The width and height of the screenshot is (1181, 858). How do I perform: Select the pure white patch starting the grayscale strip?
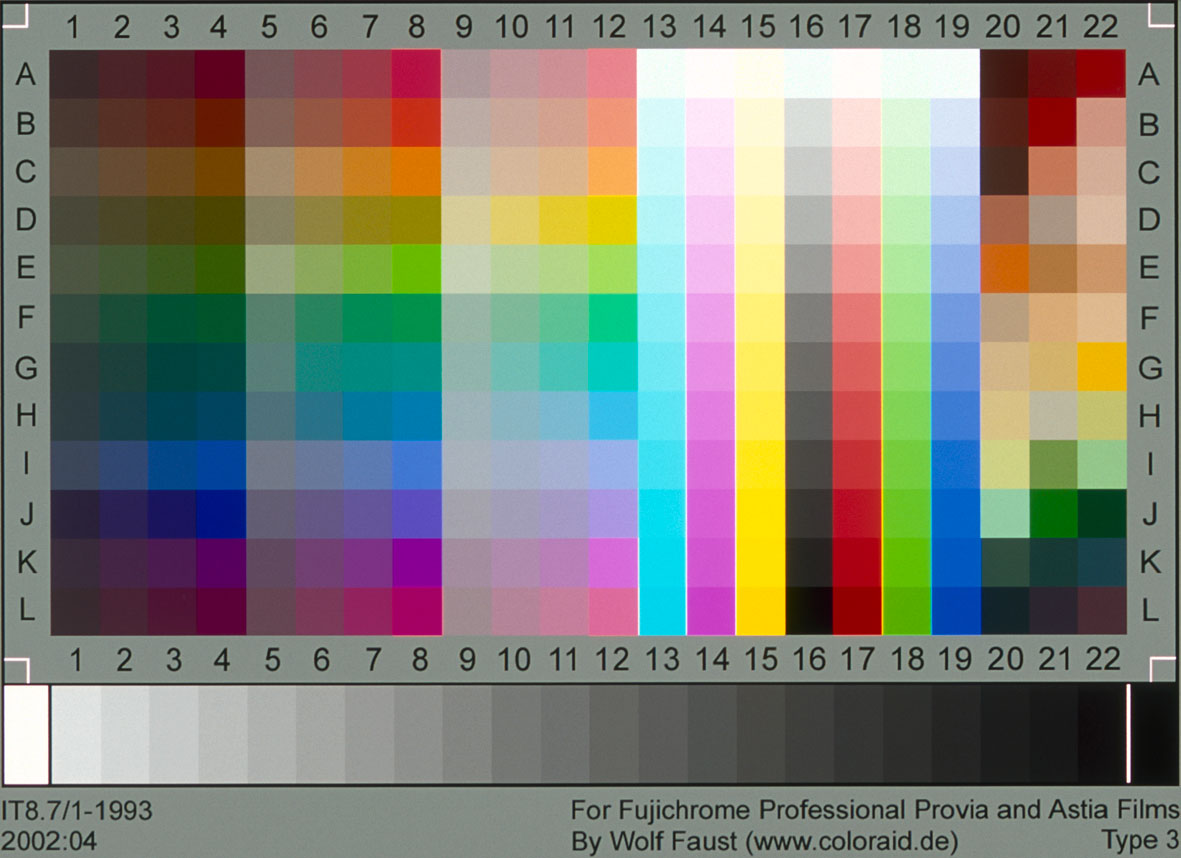26,734
